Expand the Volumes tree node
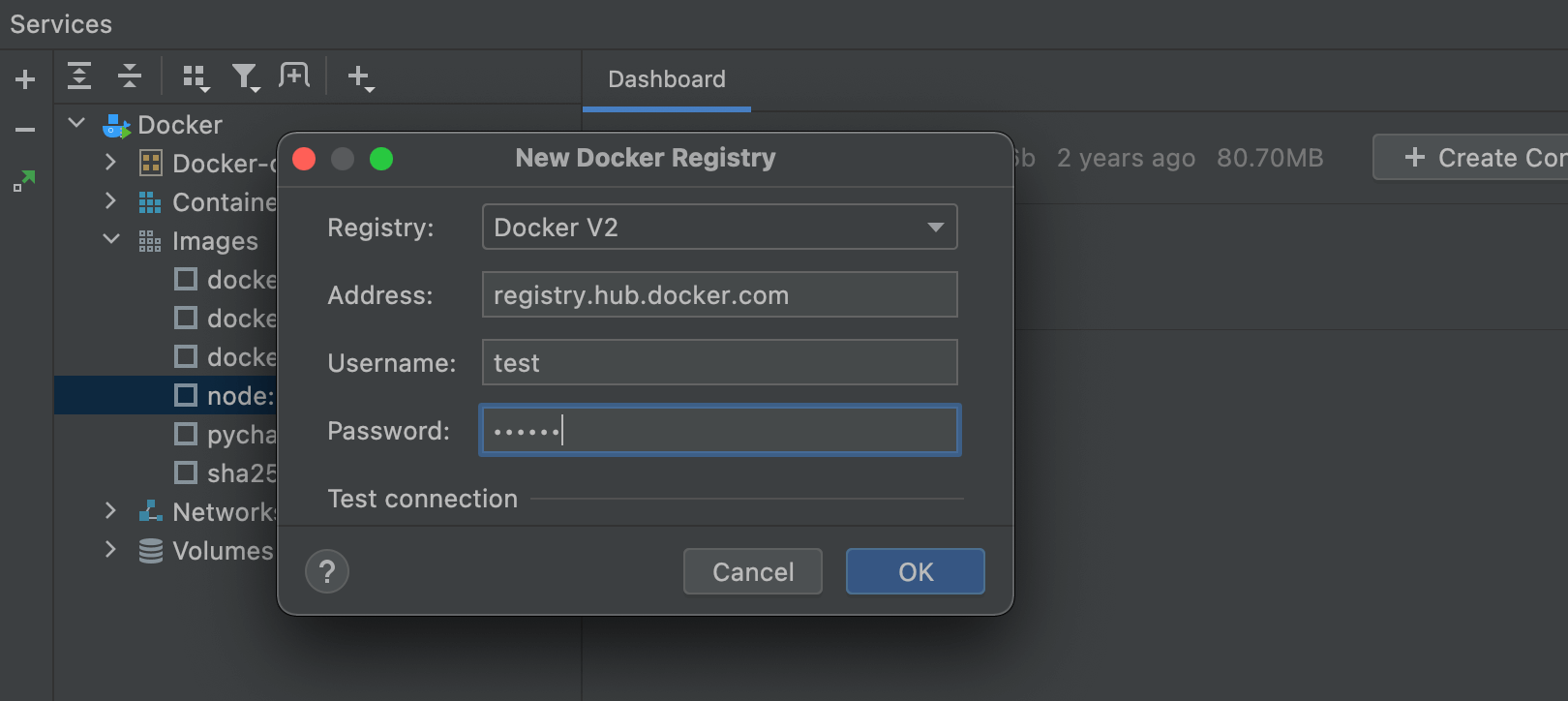The width and height of the screenshot is (1568, 701). (111, 550)
